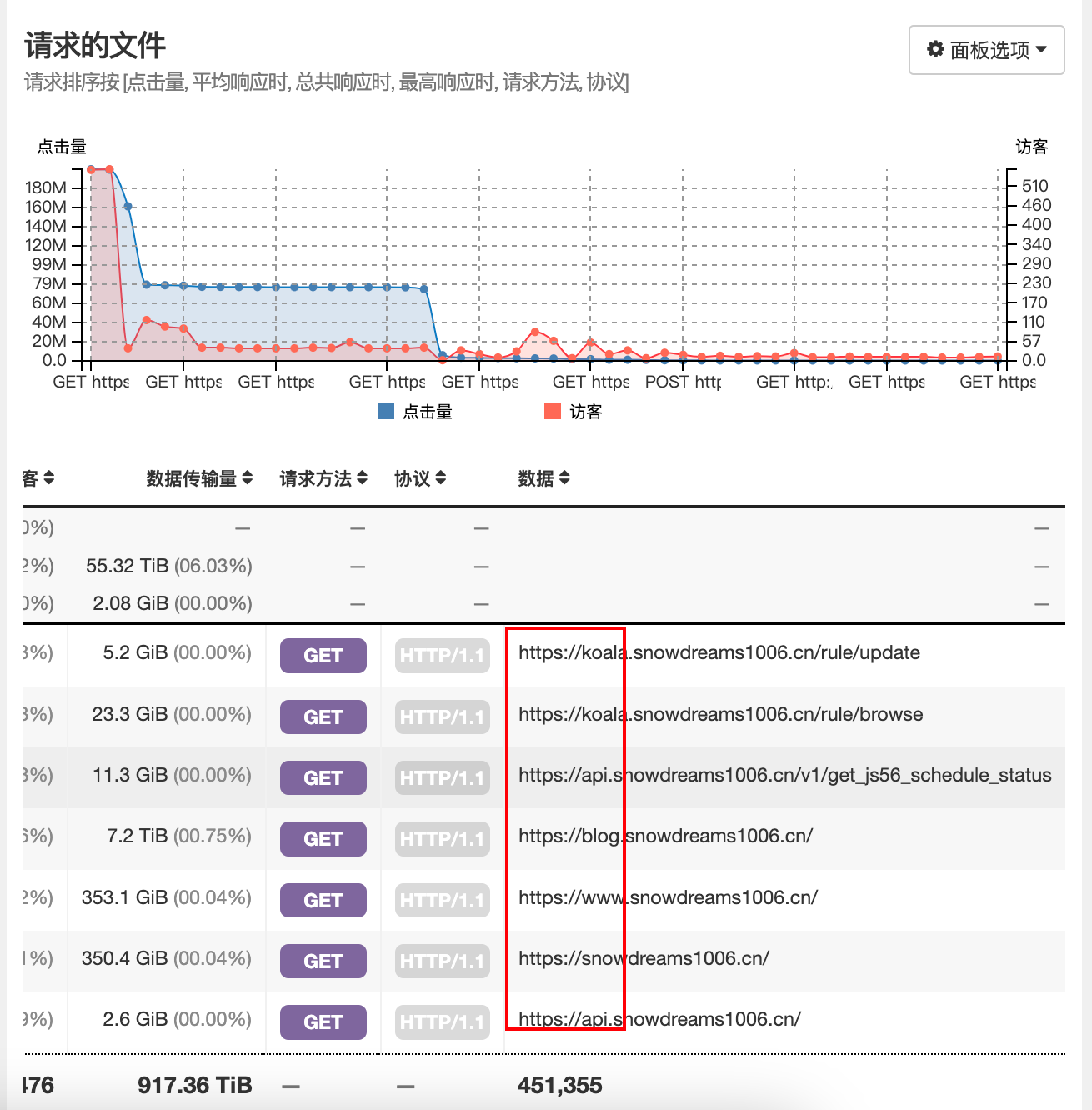The height and width of the screenshot is (1110, 1092).
Task: Open koala.snowdreams1006.cn/rule/browse URL
Action: [x=720, y=714]
